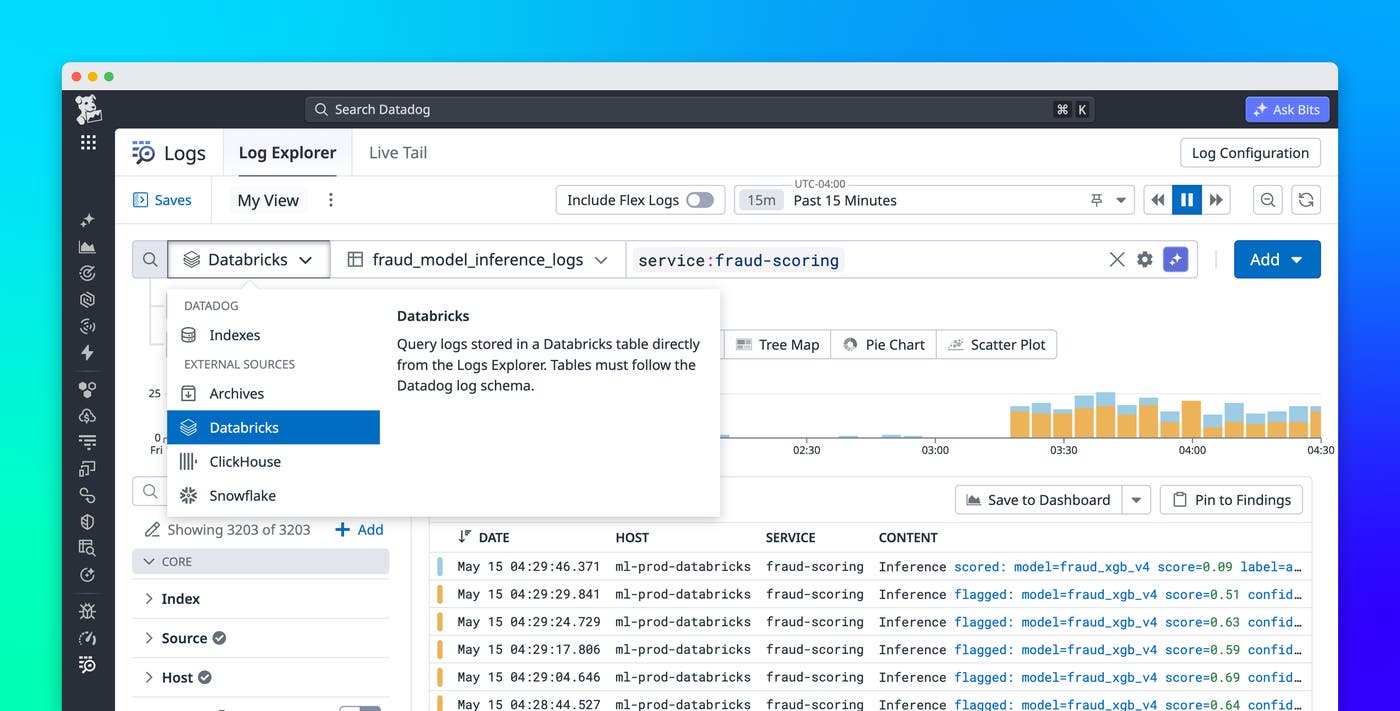Open the Logs icon at sidebar bottom
The height and width of the screenshot is (711, 1400).
click(88, 665)
